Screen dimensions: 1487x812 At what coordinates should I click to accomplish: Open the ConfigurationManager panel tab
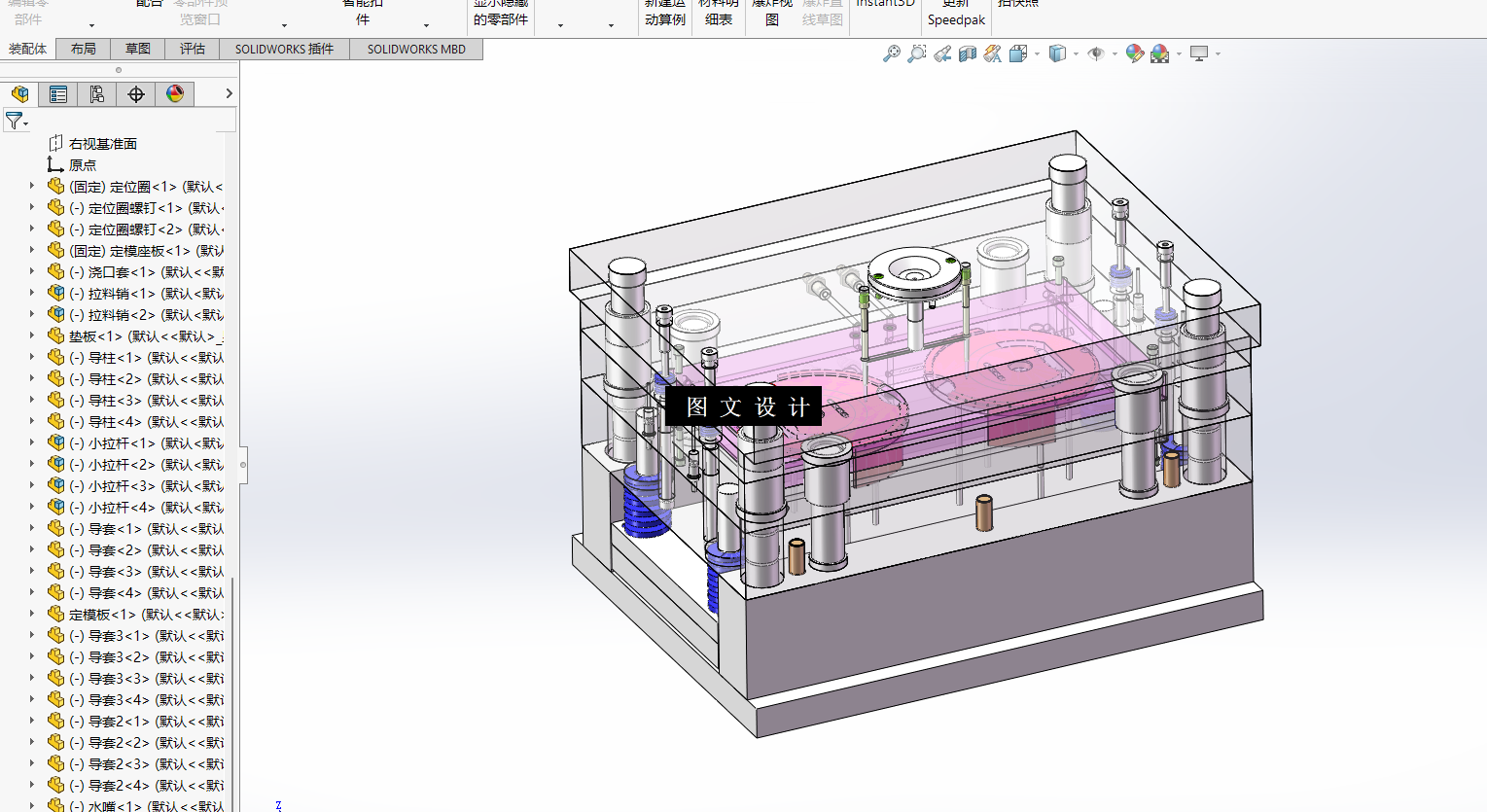click(x=97, y=94)
